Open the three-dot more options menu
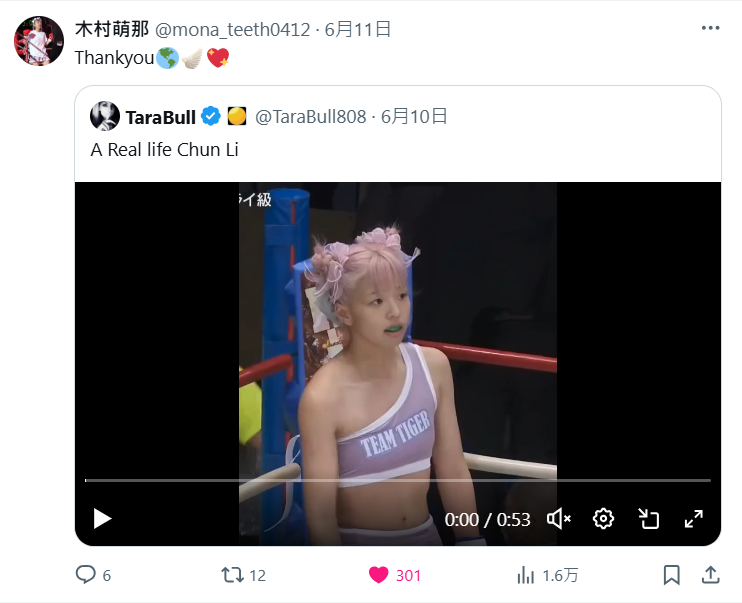Screen dimensions: 742x603 [x=710, y=28]
